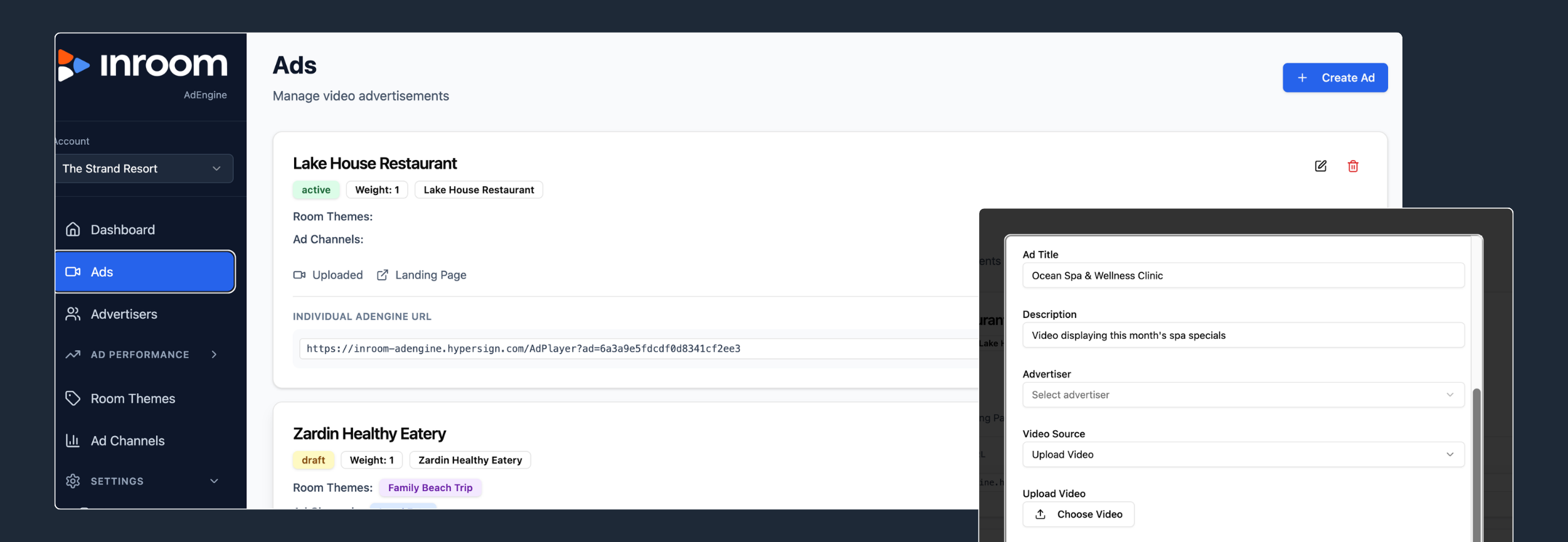Click the Manage video advertisements subtitle
Screen dimensions: 1568x542
[361, 96]
